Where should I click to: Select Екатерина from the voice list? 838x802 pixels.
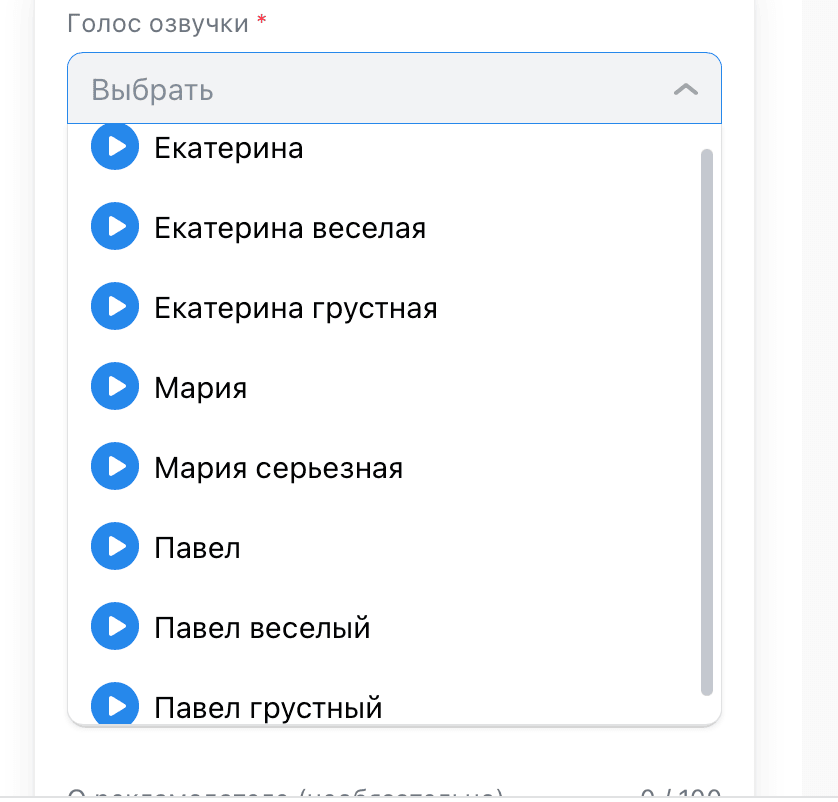(229, 149)
